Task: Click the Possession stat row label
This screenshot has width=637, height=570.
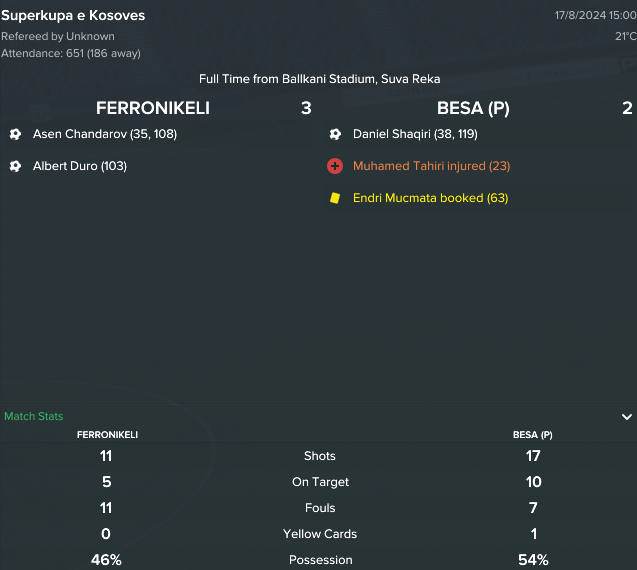Action: [x=321, y=560]
